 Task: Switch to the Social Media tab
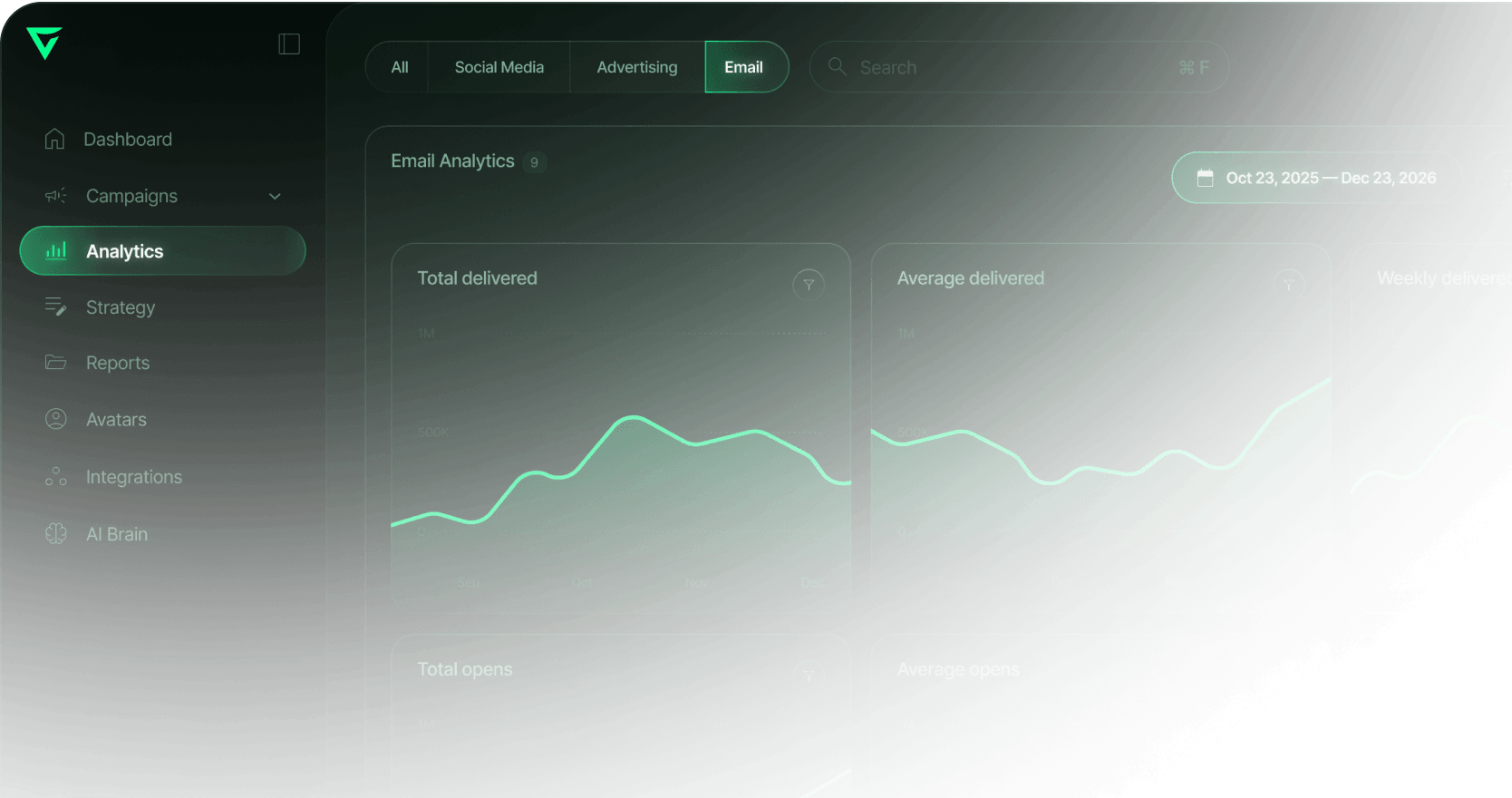tap(499, 67)
